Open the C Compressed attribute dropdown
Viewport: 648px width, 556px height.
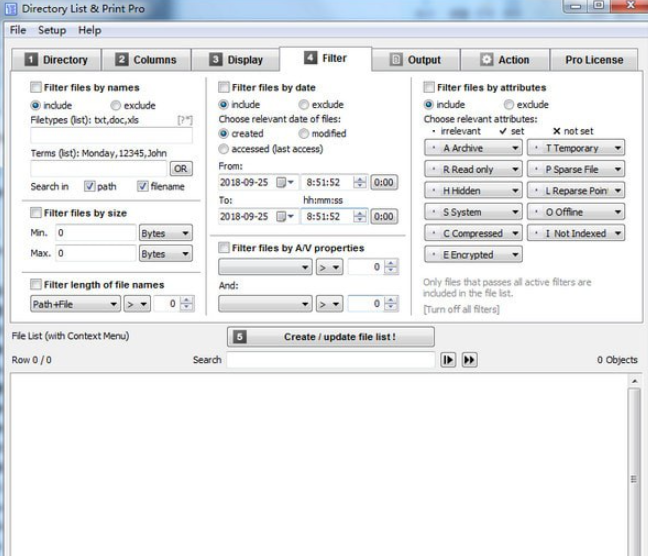473,233
